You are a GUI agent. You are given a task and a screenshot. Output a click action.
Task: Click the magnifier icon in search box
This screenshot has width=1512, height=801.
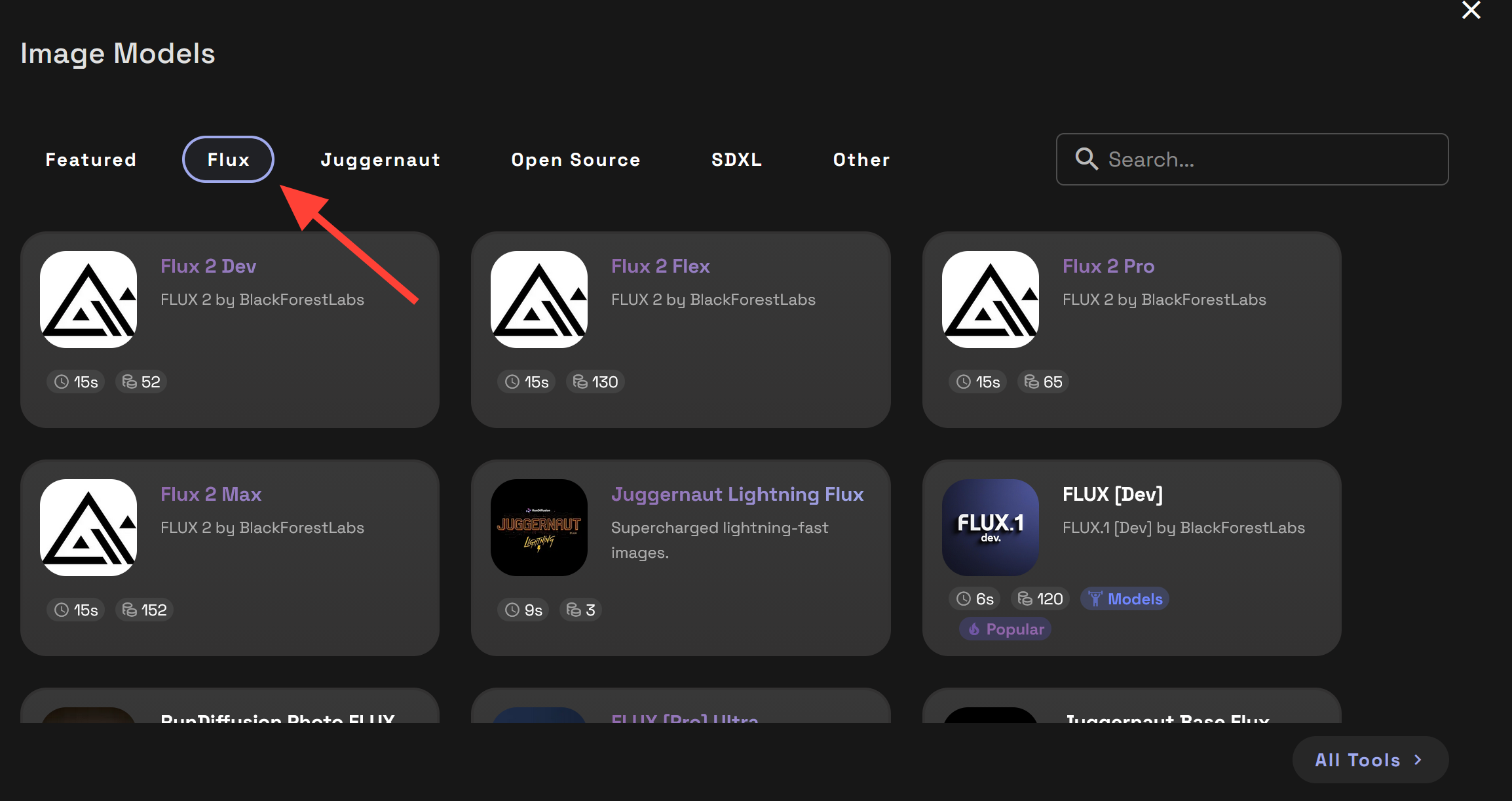1087,159
